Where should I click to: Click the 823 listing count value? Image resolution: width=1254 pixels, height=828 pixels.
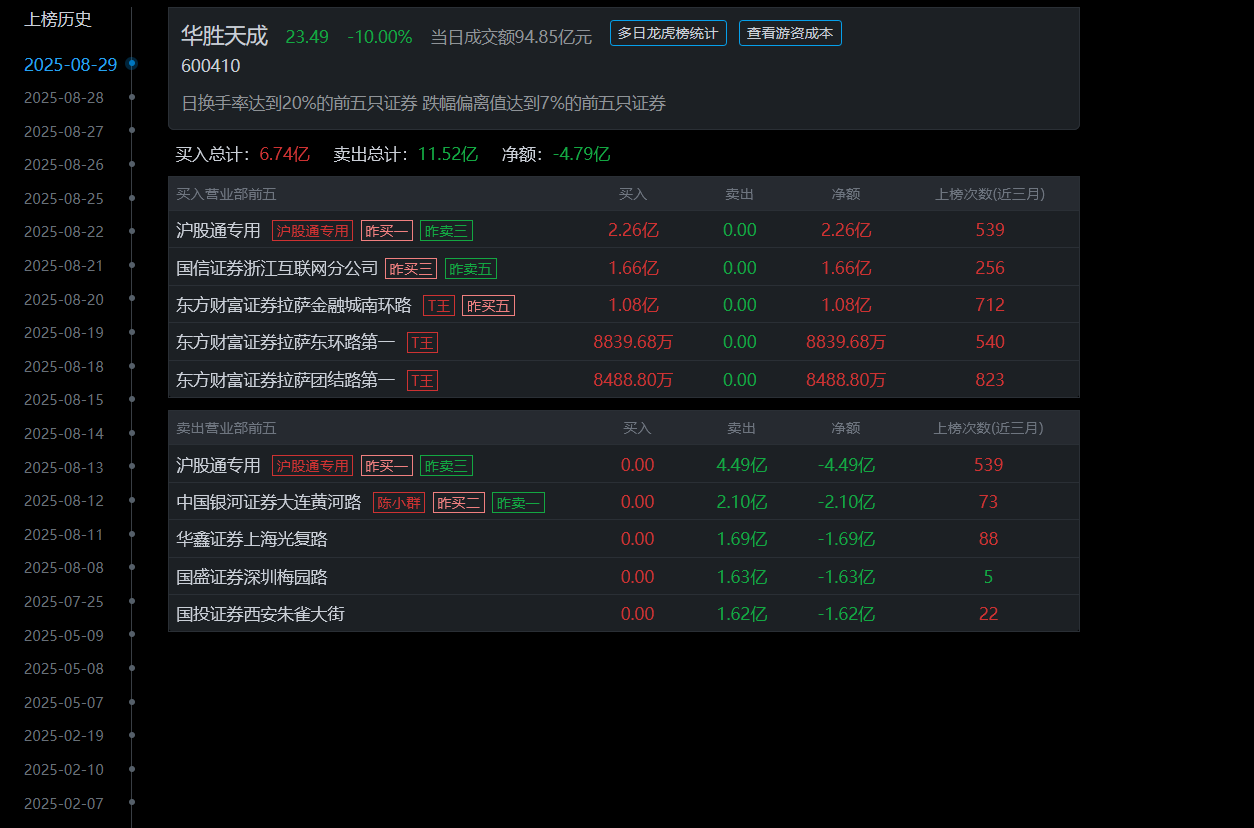pyautogui.click(x=990, y=380)
